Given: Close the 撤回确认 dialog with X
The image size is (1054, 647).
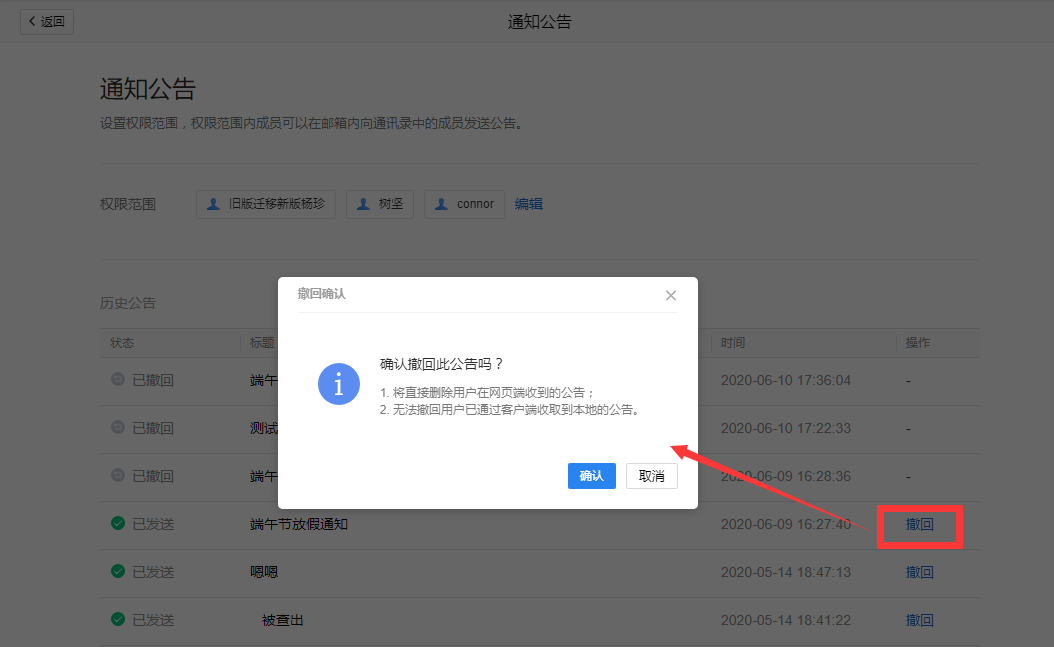Looking at the screenshot, I should (671, 295).
